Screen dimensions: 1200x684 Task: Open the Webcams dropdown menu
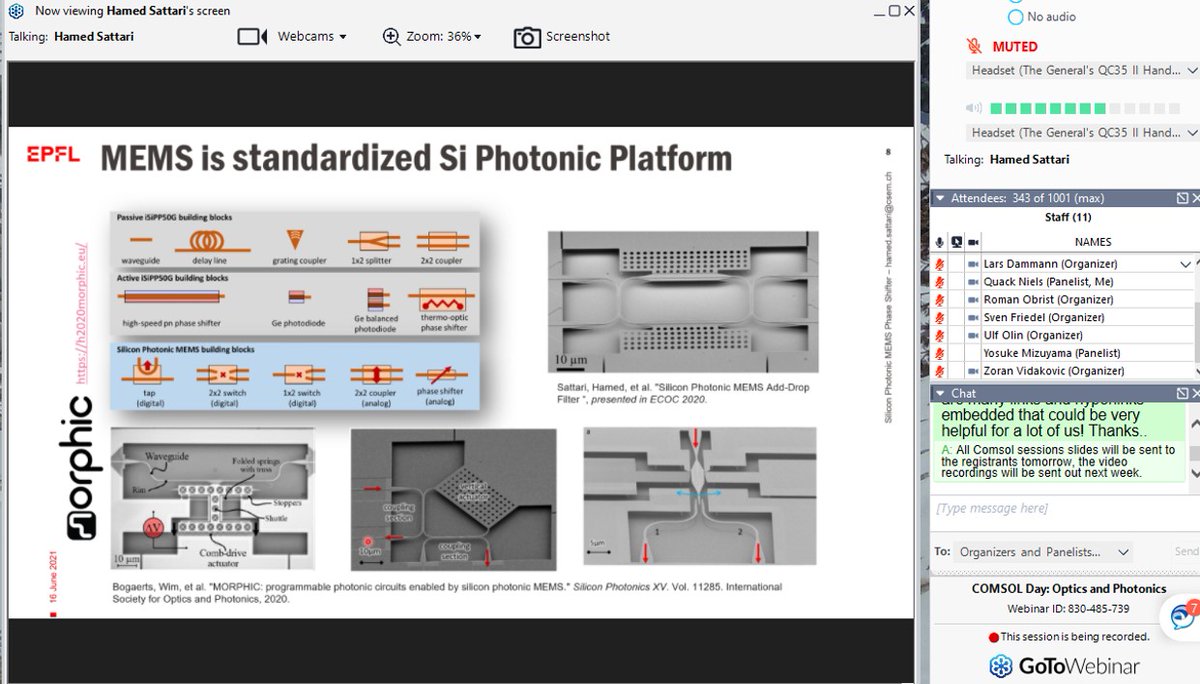pos(312,36)
